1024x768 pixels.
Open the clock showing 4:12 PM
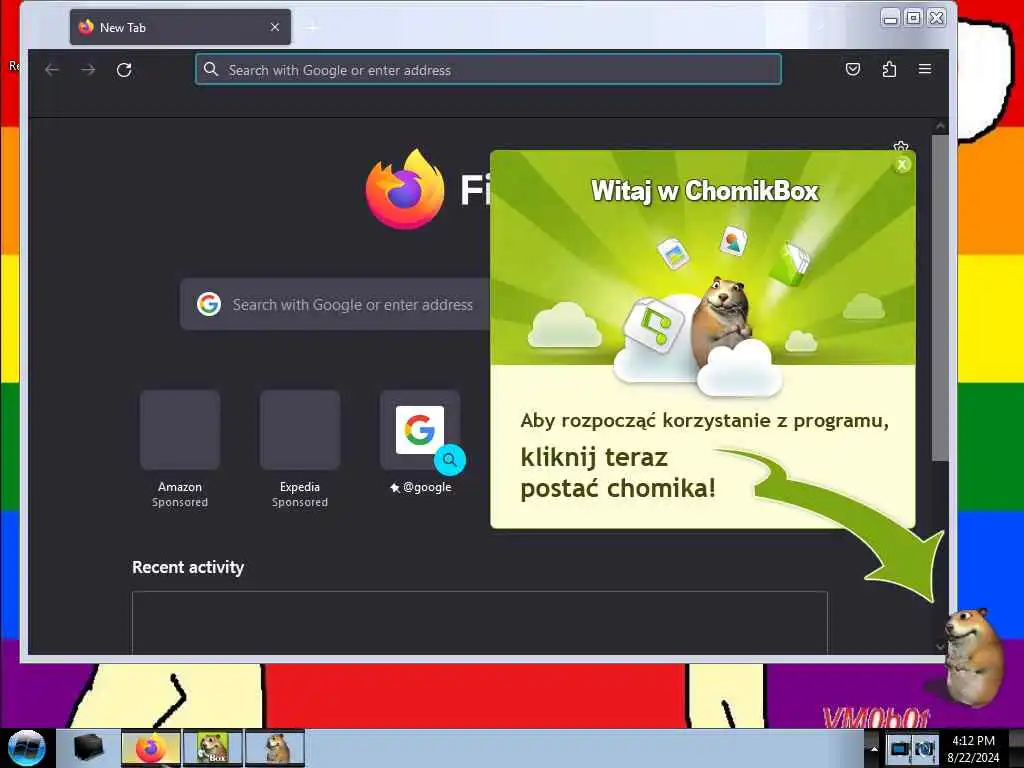[973, 748]
